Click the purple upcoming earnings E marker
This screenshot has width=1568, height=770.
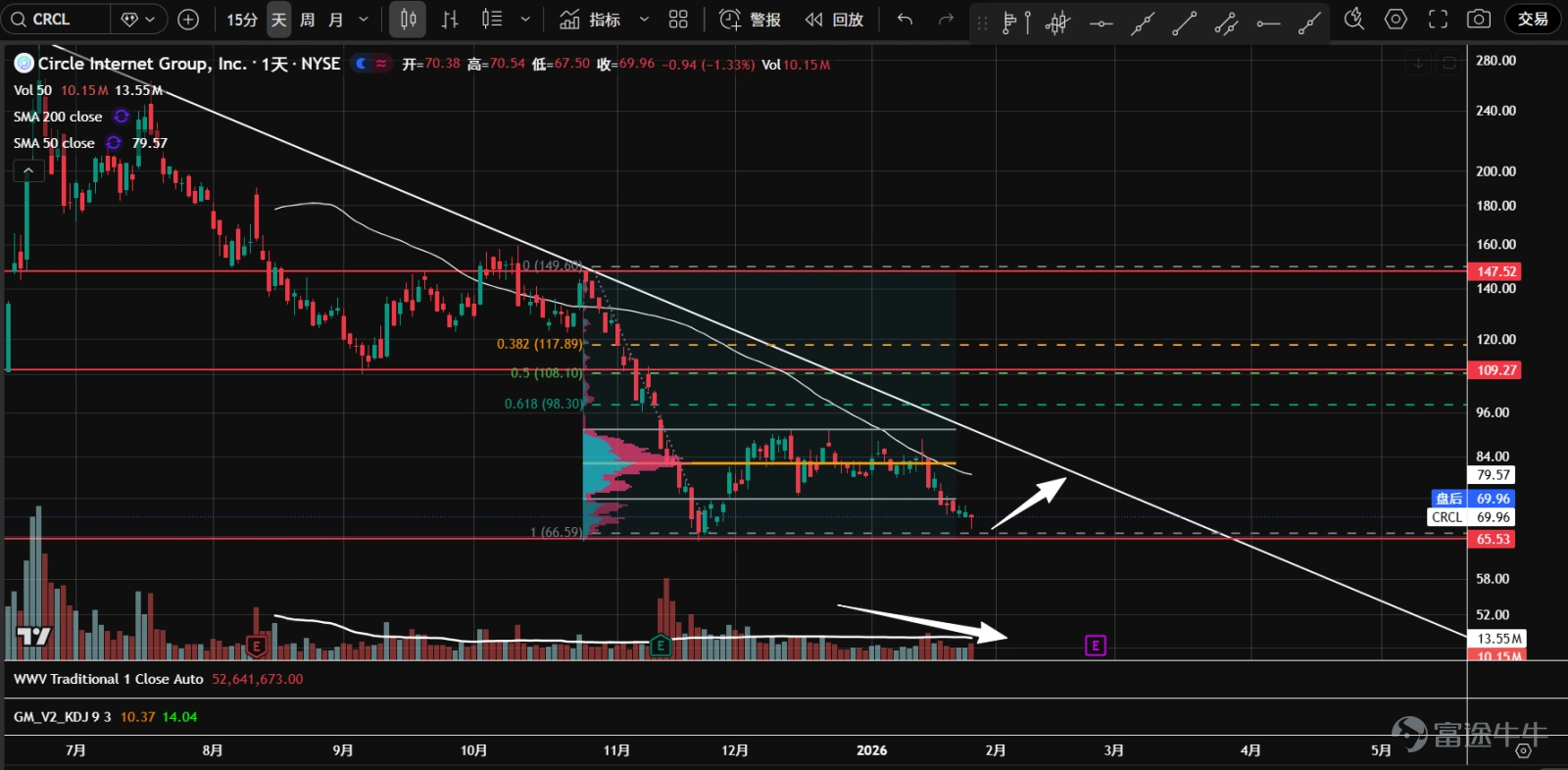(1096, 646)
